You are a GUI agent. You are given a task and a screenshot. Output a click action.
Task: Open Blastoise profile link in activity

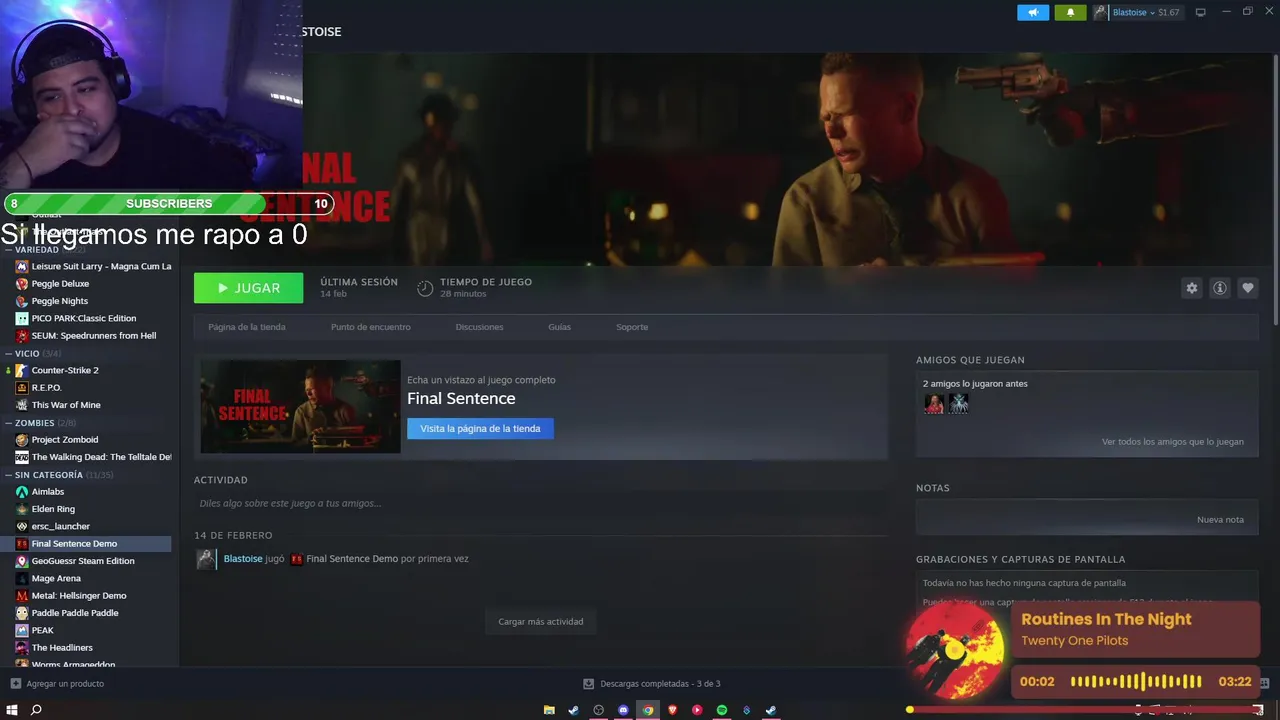243,559
